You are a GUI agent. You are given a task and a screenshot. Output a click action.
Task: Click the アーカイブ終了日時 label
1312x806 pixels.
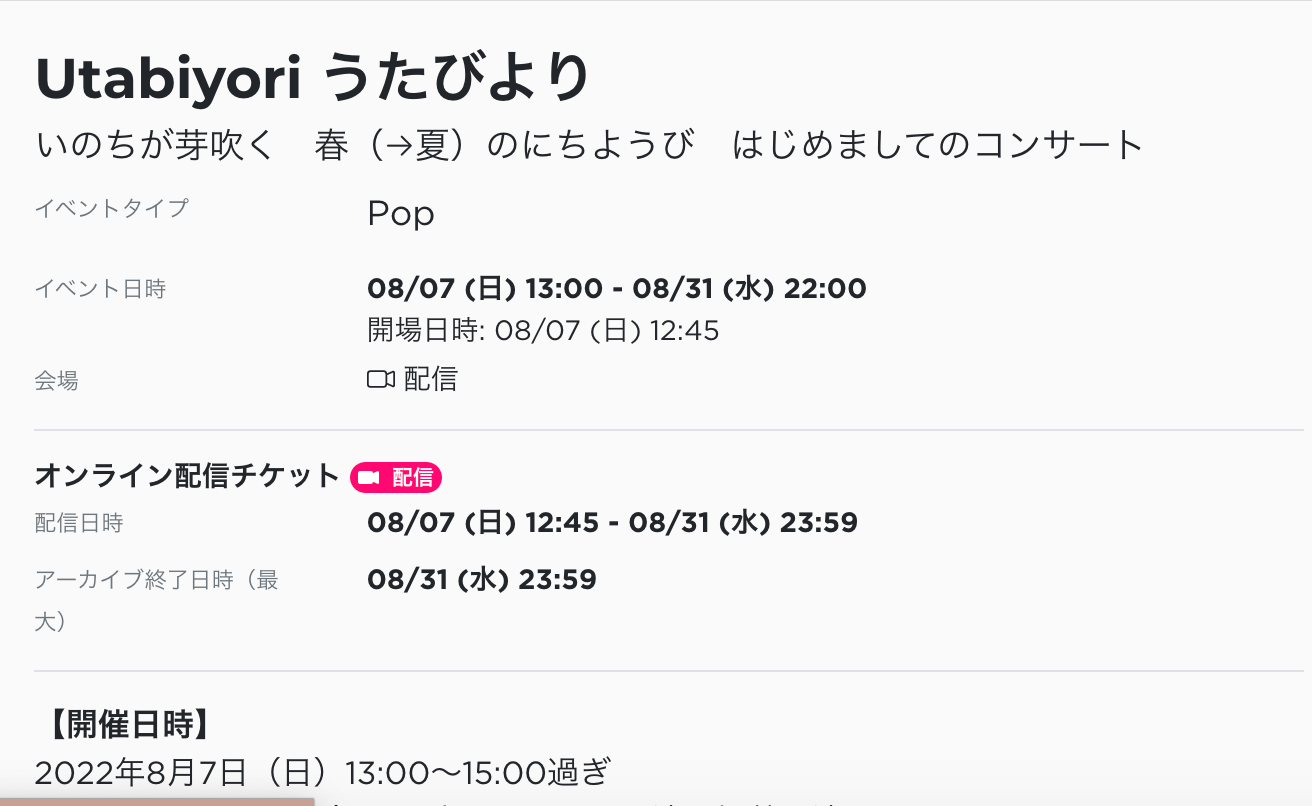tap(156, 580)
